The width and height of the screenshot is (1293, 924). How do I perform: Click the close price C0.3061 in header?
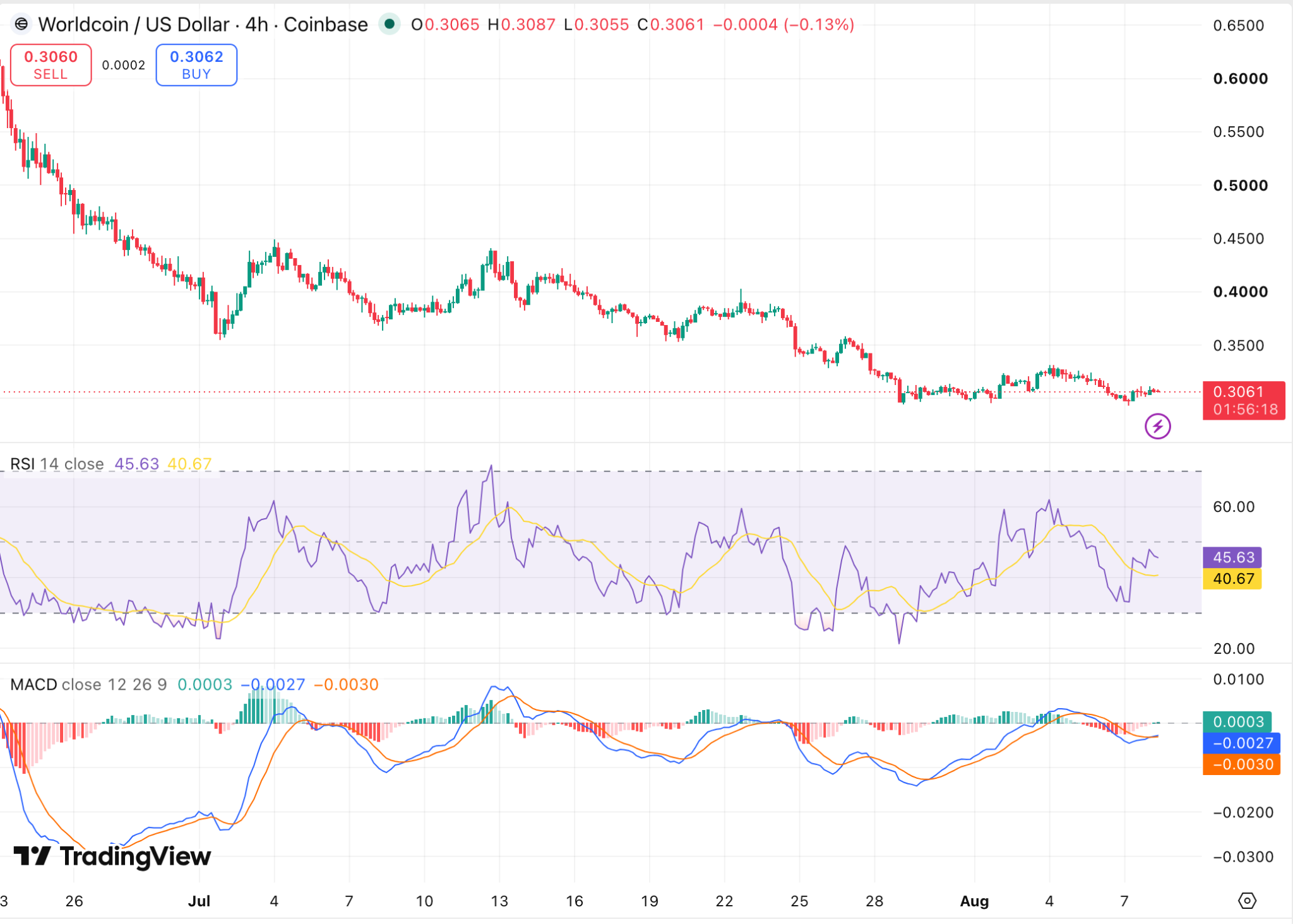pyautogui.click(x=670, y=25)
